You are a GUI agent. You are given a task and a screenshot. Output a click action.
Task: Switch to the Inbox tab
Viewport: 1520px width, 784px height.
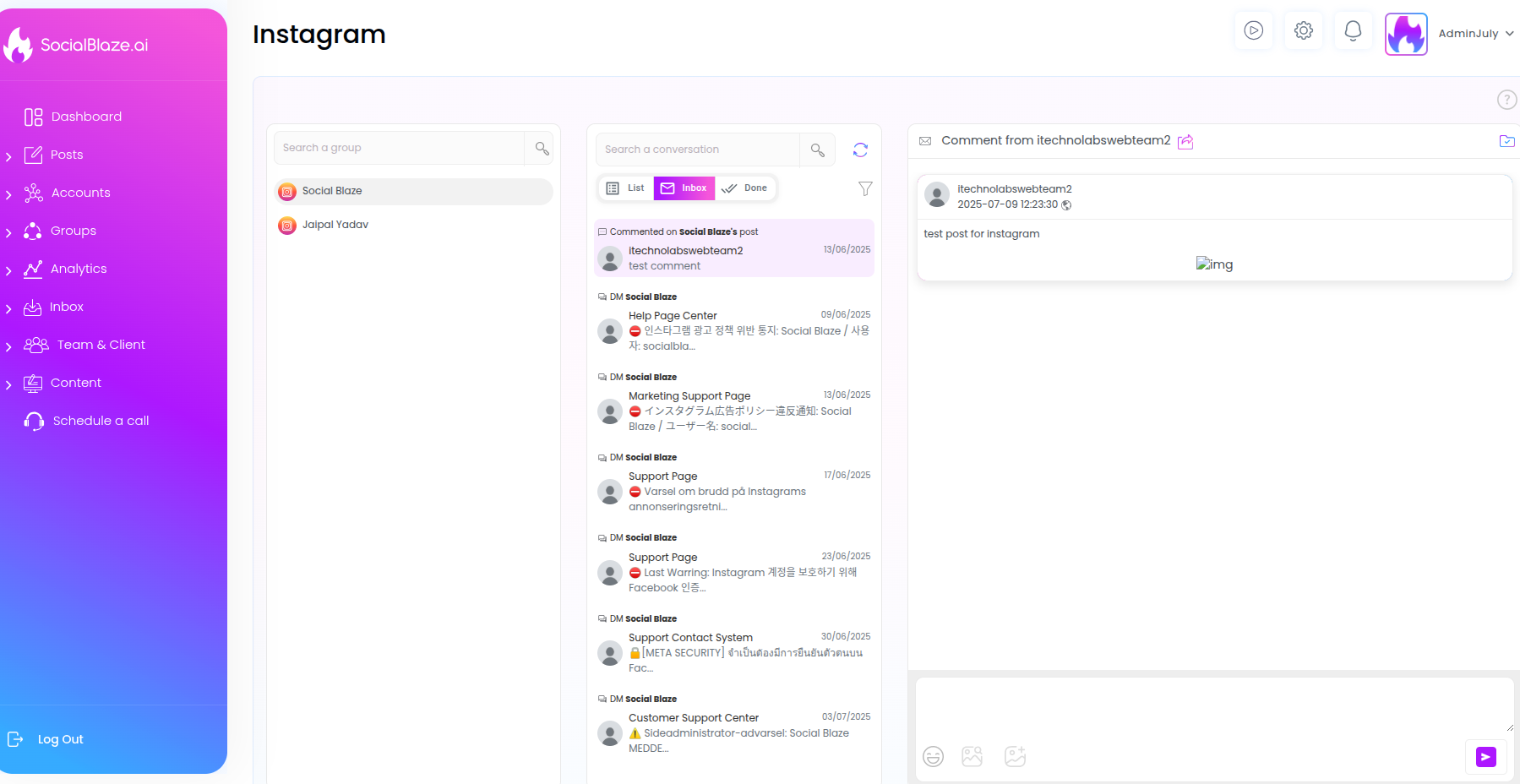(x=684, y=188)
